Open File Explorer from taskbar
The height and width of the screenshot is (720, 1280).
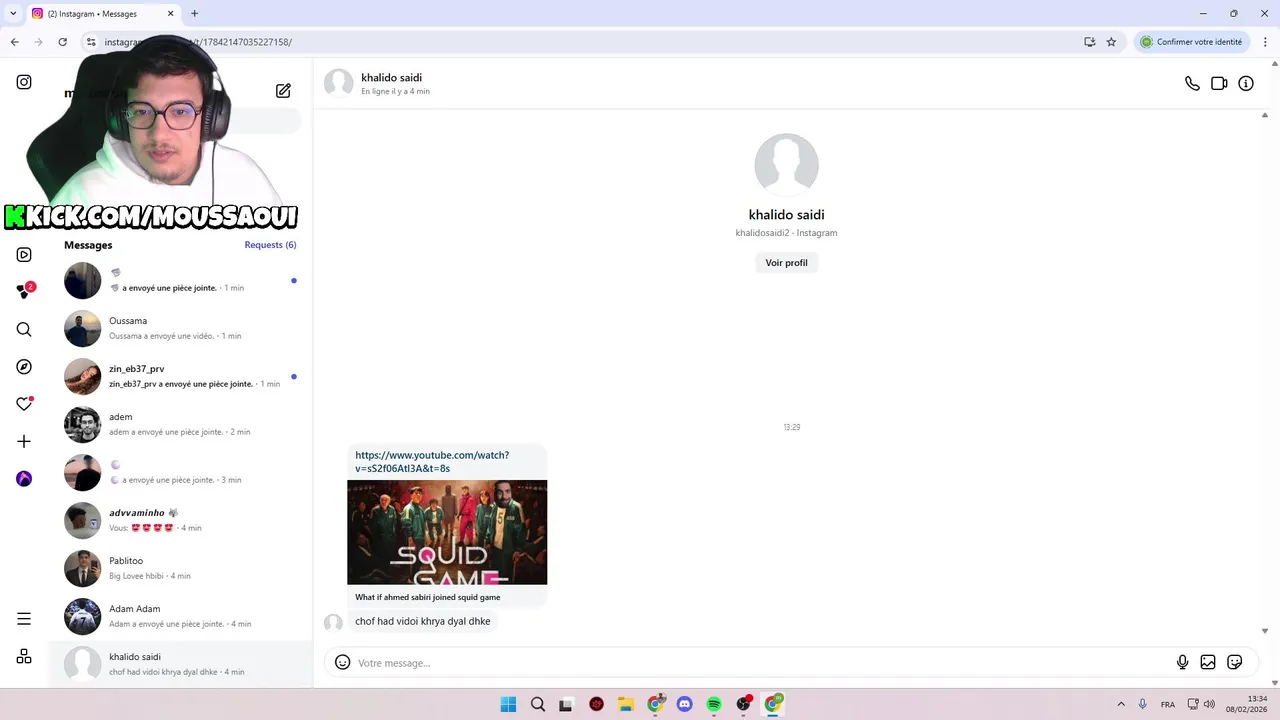[625, 704]
